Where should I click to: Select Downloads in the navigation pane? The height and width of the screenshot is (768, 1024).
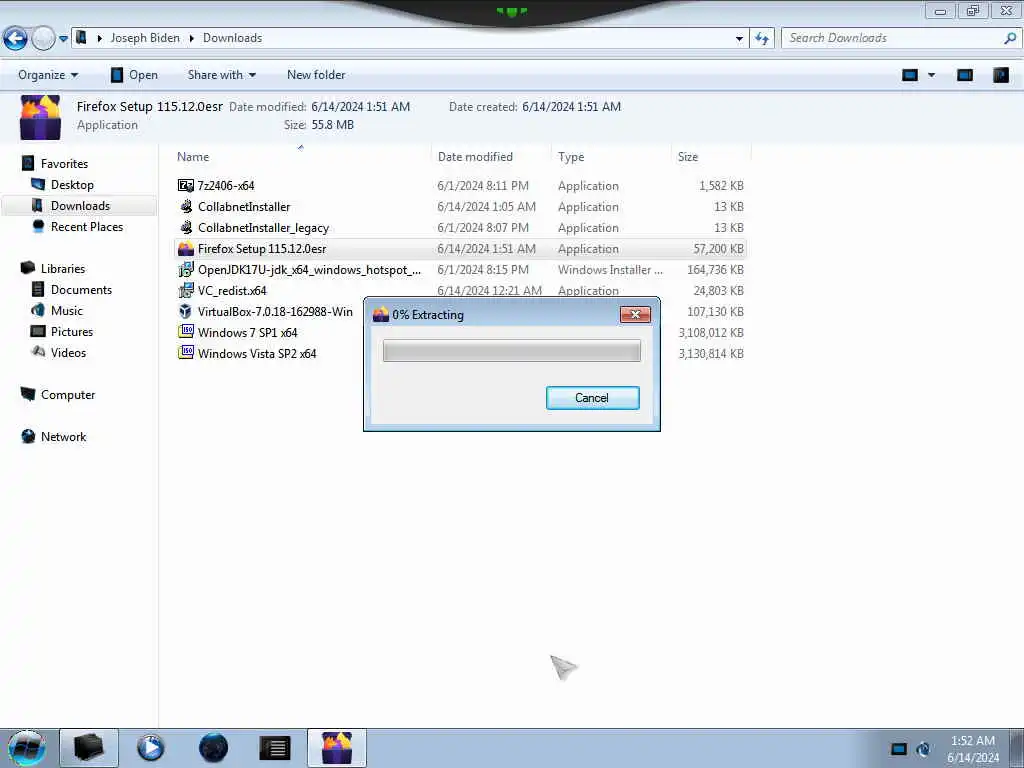(80, 206)
